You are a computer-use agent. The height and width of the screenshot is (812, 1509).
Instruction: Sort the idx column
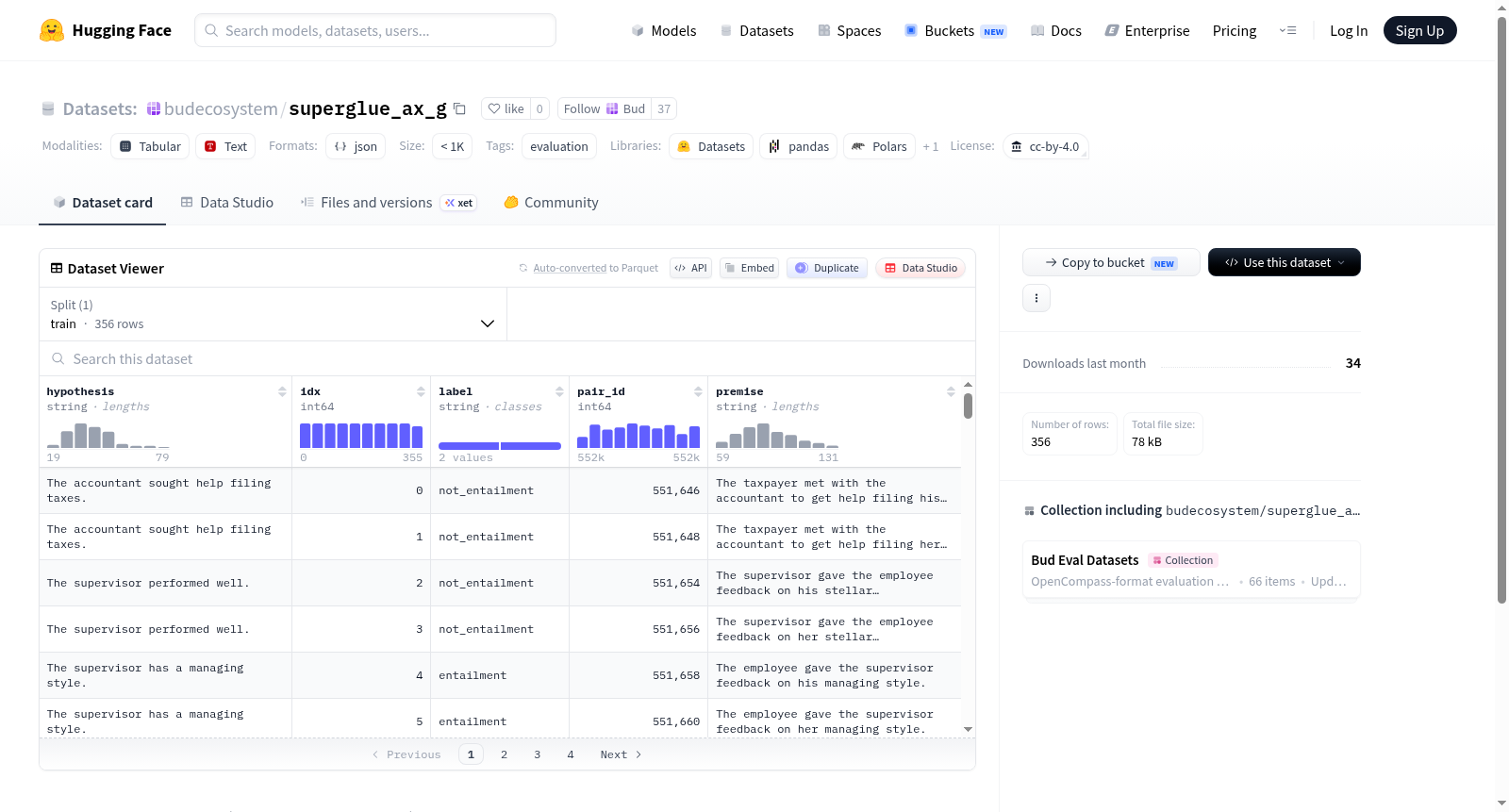[421, 391]
